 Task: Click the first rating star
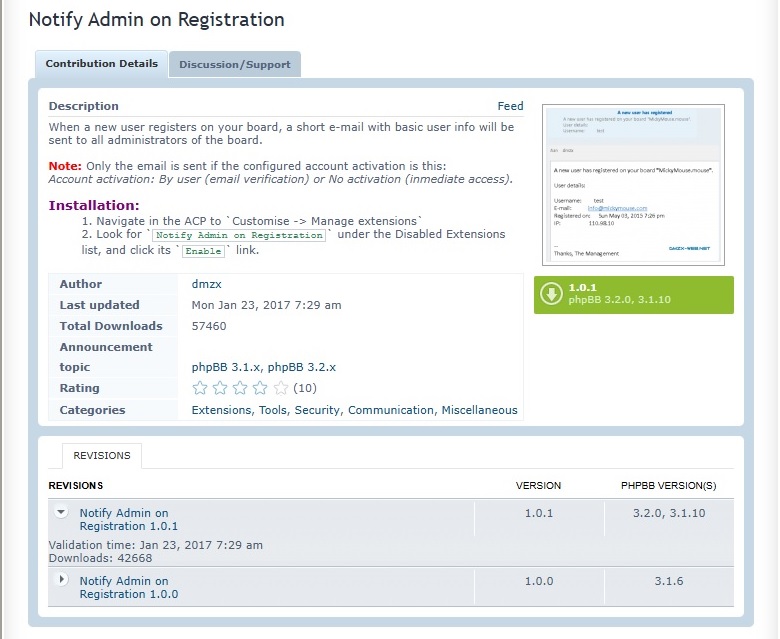pos(200,388)
